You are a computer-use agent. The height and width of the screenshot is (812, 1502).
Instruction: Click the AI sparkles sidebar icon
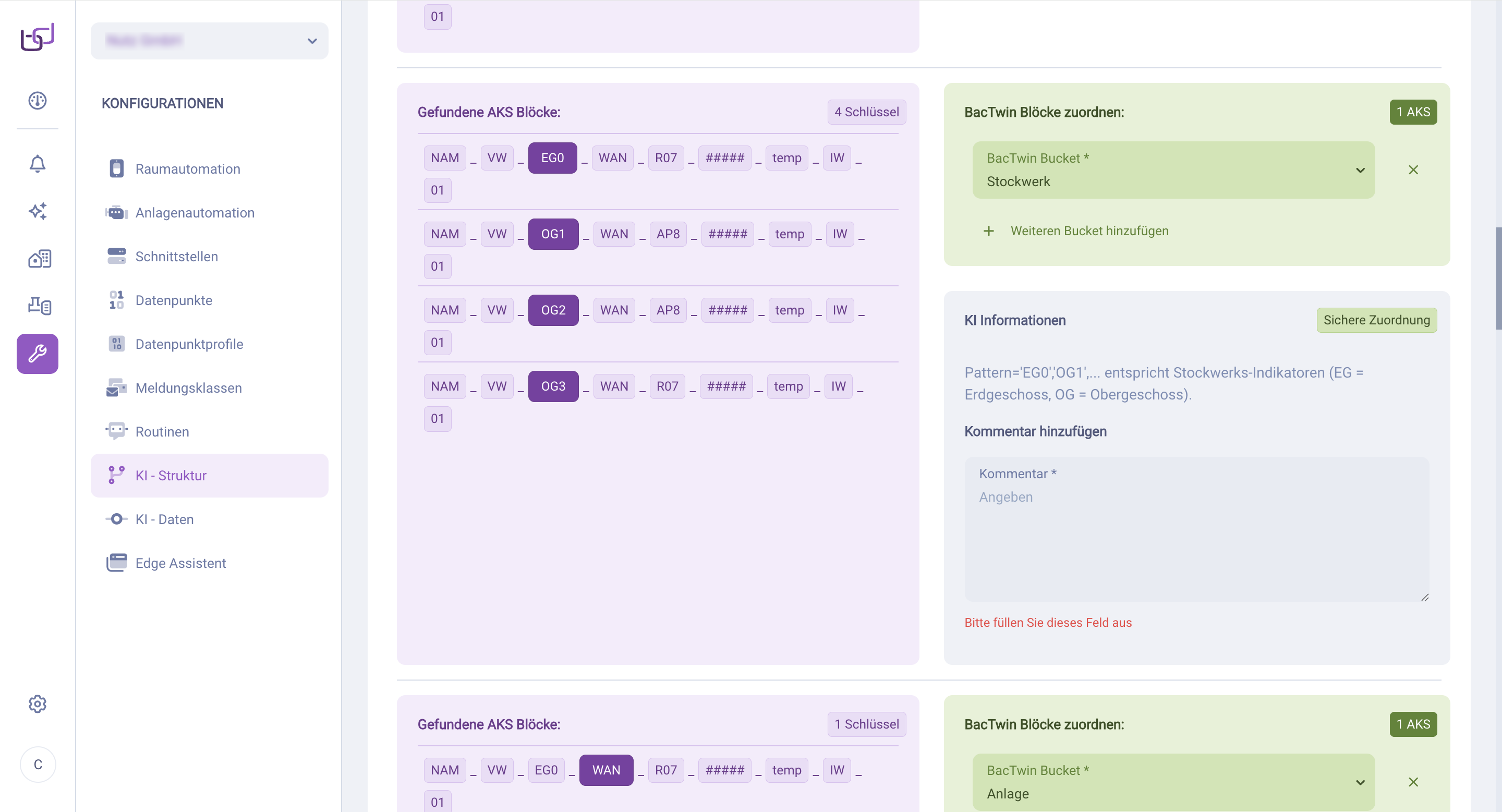[38, 211]
